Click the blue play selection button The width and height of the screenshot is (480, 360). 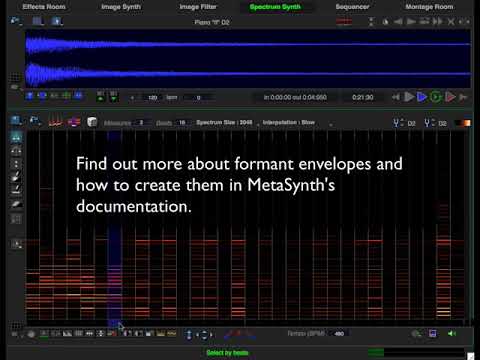[x=422, y=97]
